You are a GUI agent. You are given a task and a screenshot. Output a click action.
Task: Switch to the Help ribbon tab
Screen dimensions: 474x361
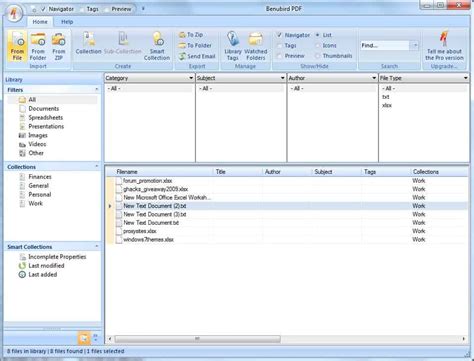[x=67, y=22]
